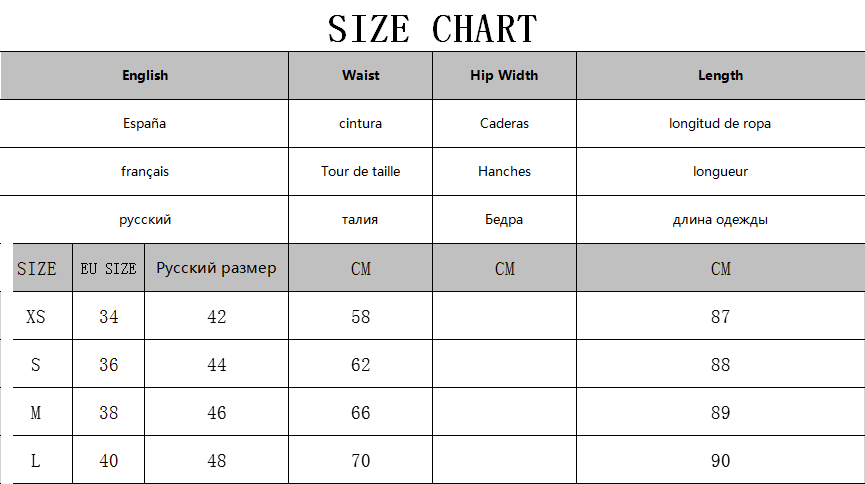Click the Русский размер header cell
The image size is (865, 484).
tap(216, 268)
